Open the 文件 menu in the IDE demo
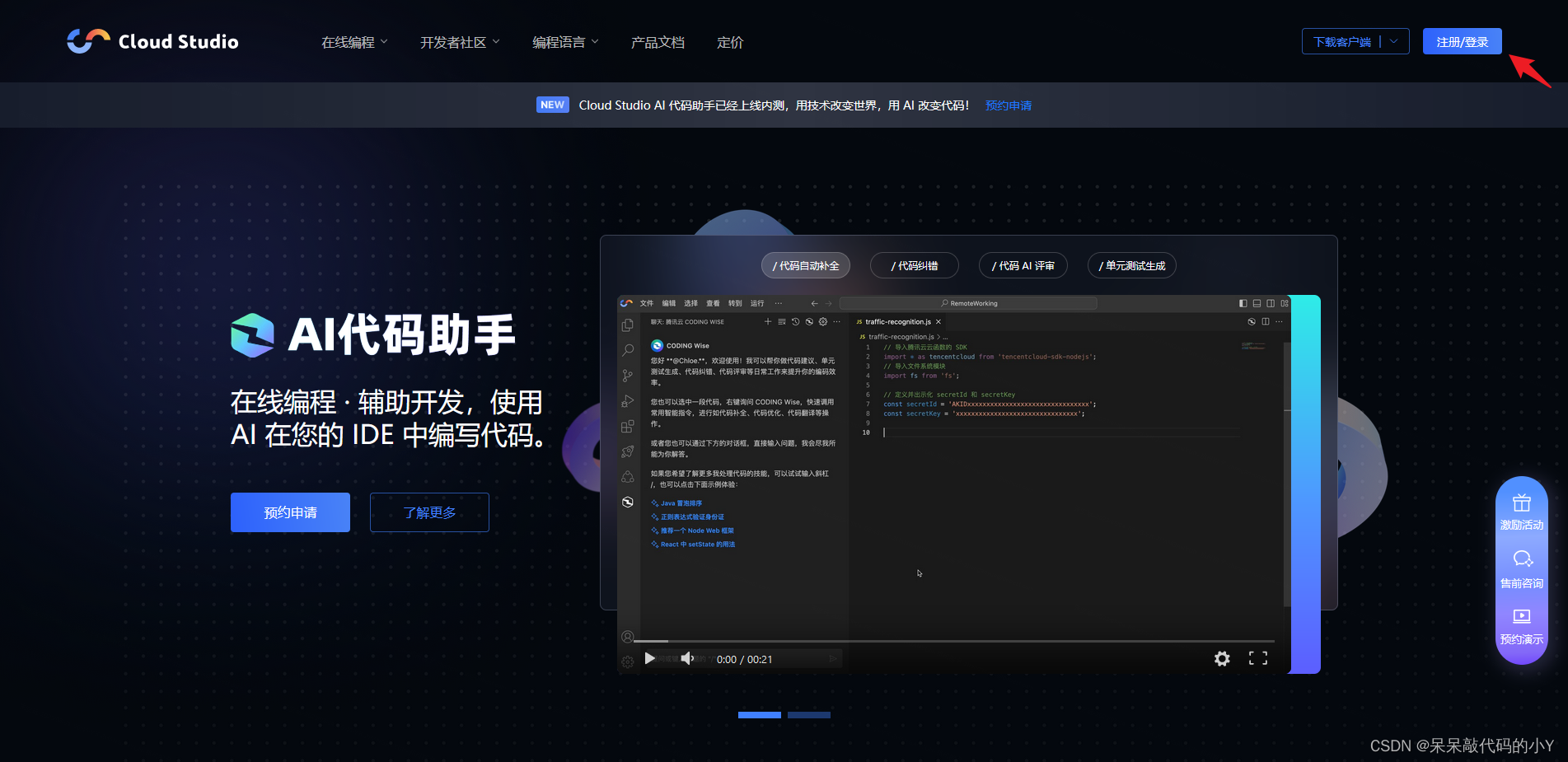The image size is (1568, 762). point(647,303)
